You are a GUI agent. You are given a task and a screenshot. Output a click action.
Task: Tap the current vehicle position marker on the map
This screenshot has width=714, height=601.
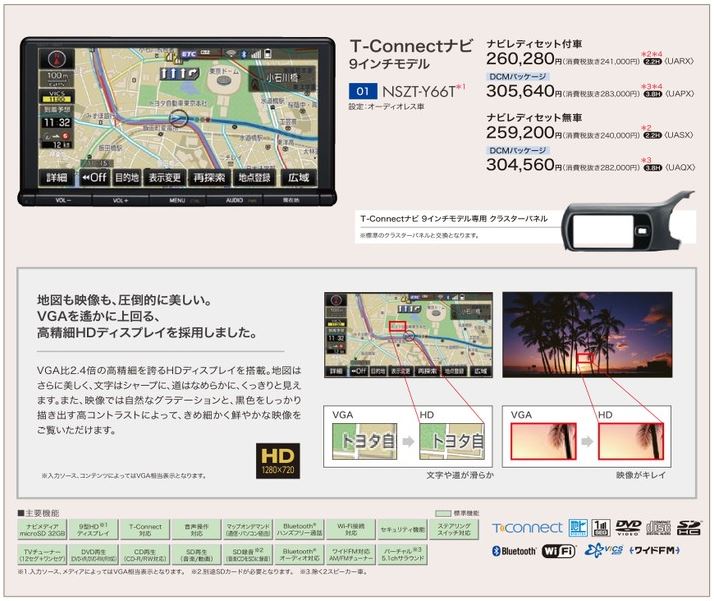pyautogui.click(x=178, y=119)
